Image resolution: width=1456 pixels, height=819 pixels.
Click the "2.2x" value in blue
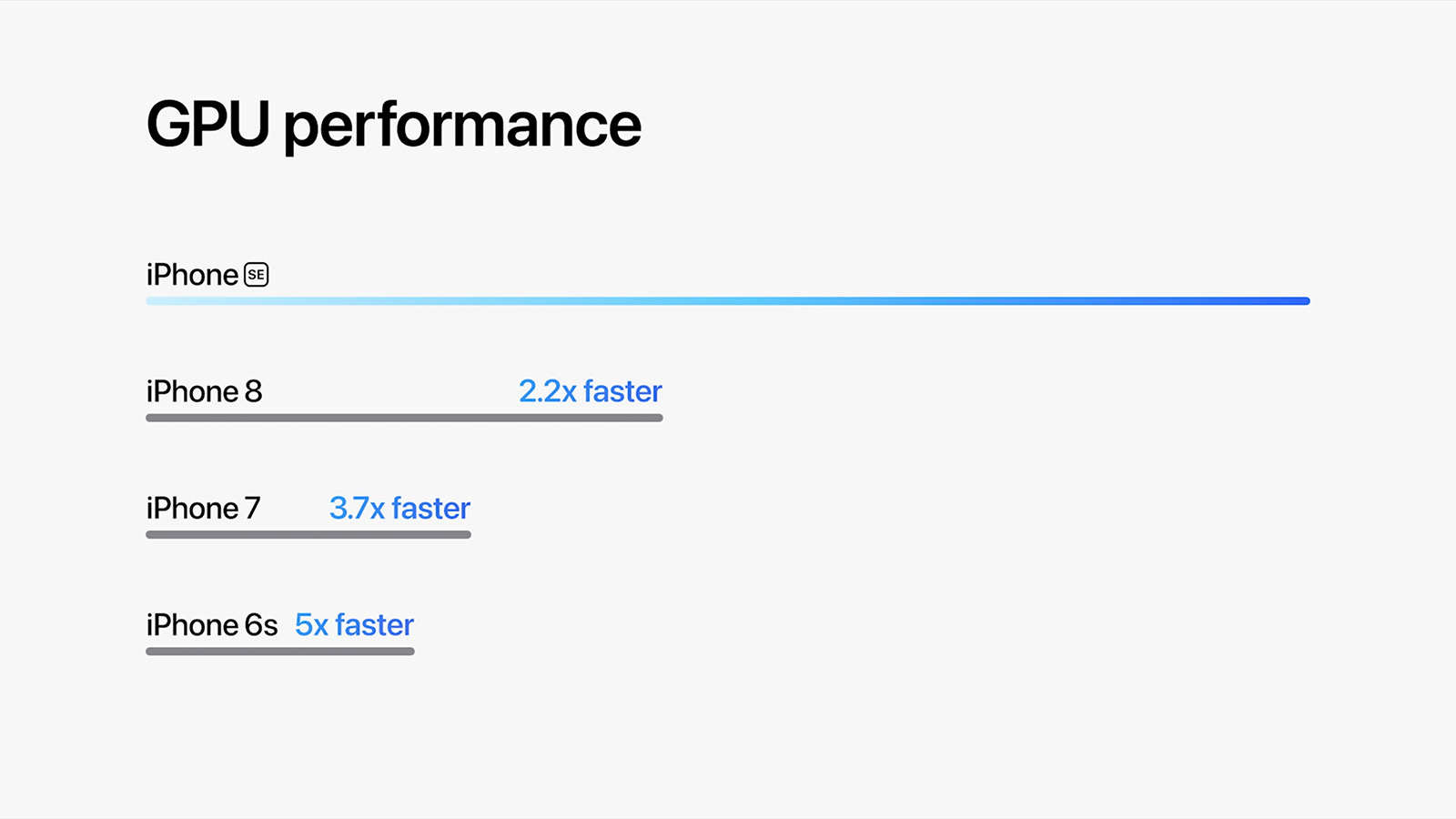(x=548, y=391)
